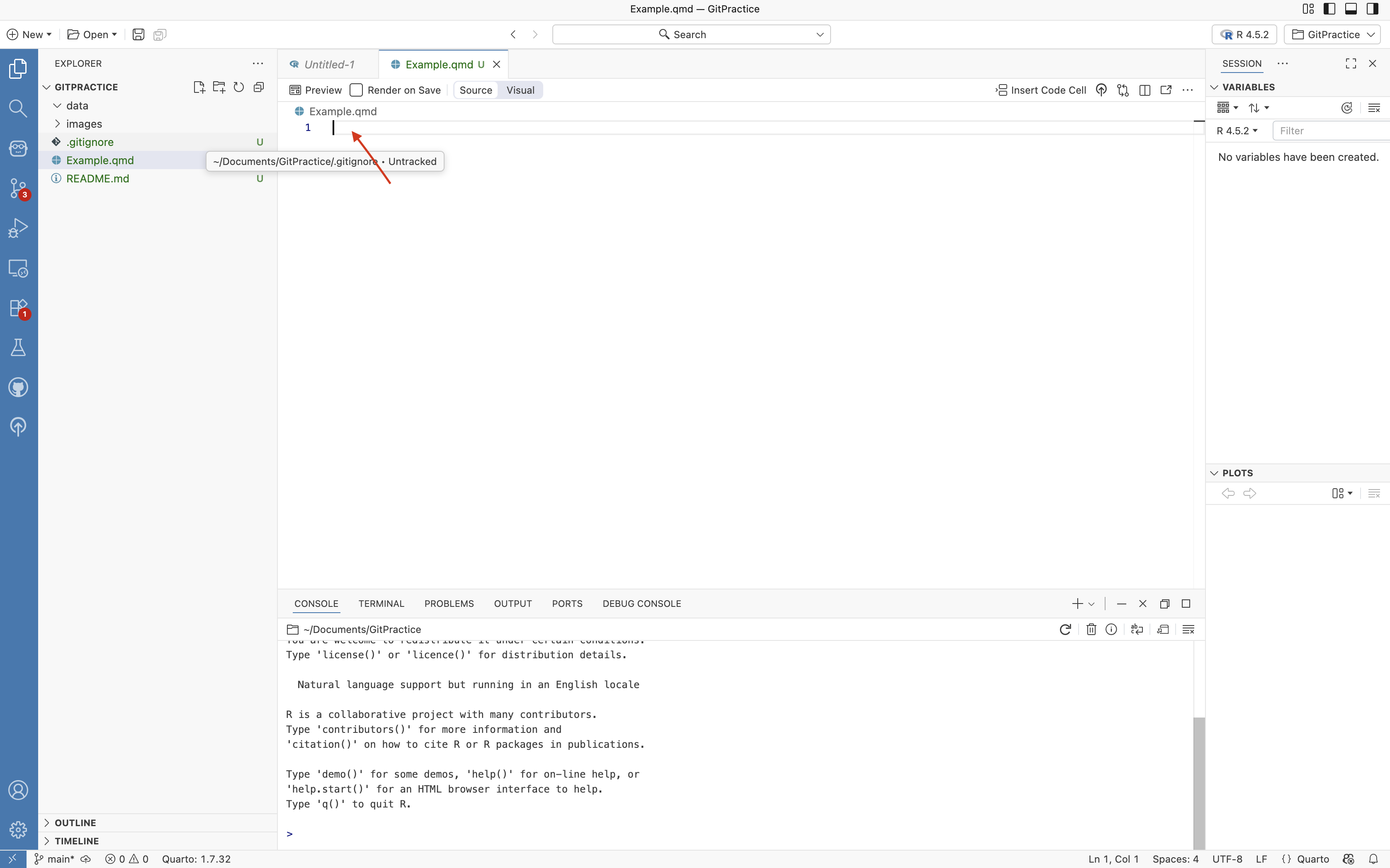
Task: Click New File icon in Explorer header
Action: click(199, 87)
